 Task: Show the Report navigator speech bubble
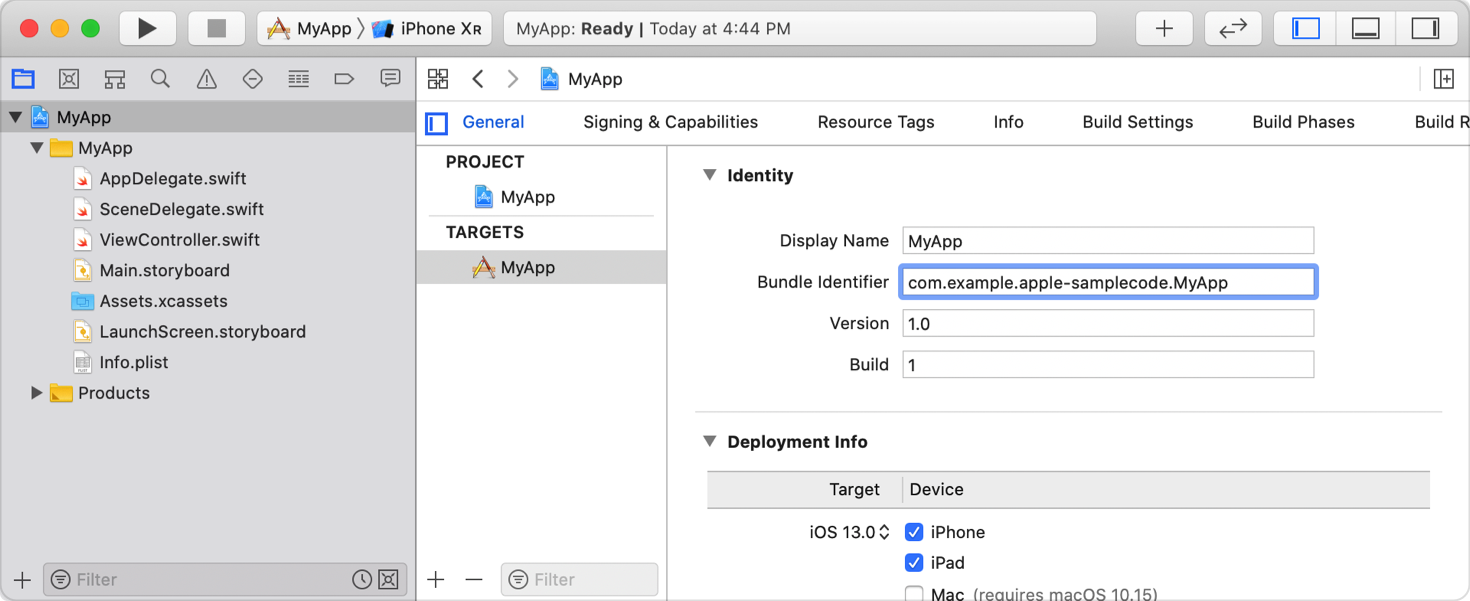point(390,79)
